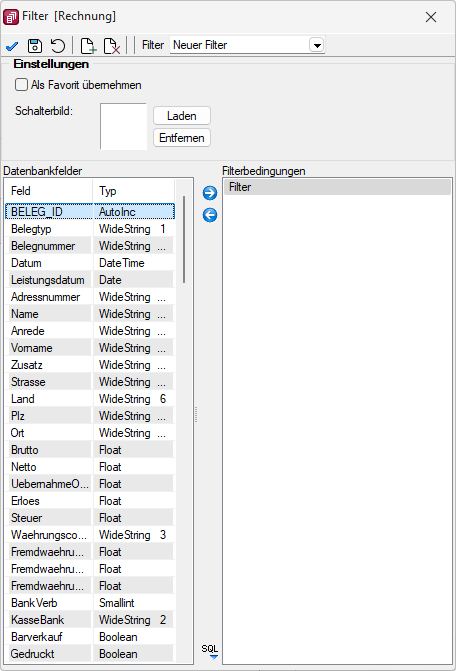Click the Laden button
The height and width of the screenshot is (671, 456).
pos(182,116)
